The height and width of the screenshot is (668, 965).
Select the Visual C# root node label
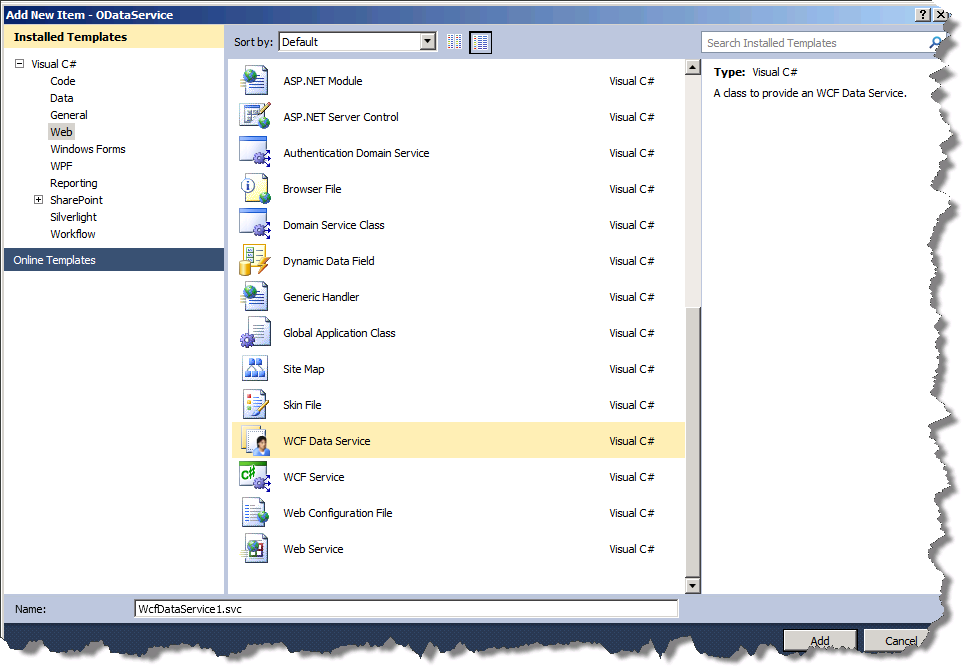54,64
